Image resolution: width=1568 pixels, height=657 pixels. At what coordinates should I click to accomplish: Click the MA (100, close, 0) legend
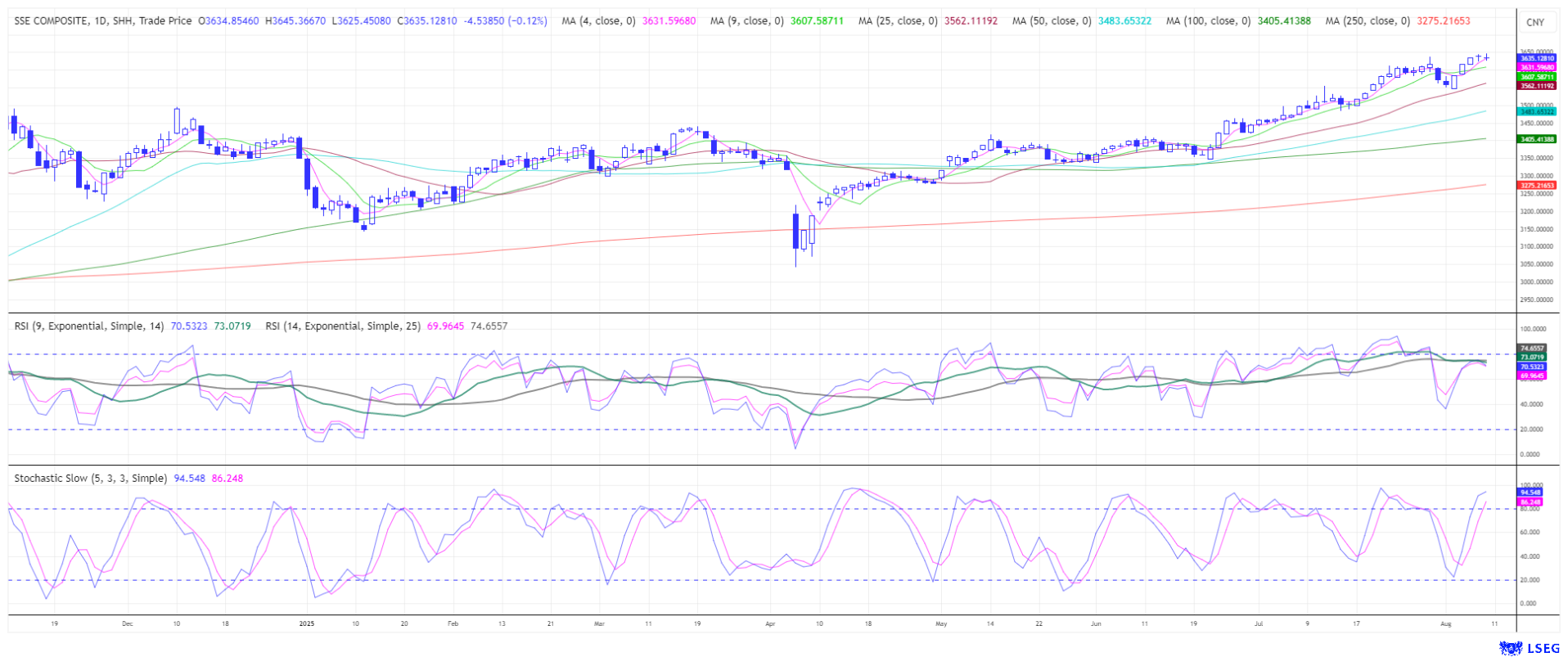coord(1208,20)
